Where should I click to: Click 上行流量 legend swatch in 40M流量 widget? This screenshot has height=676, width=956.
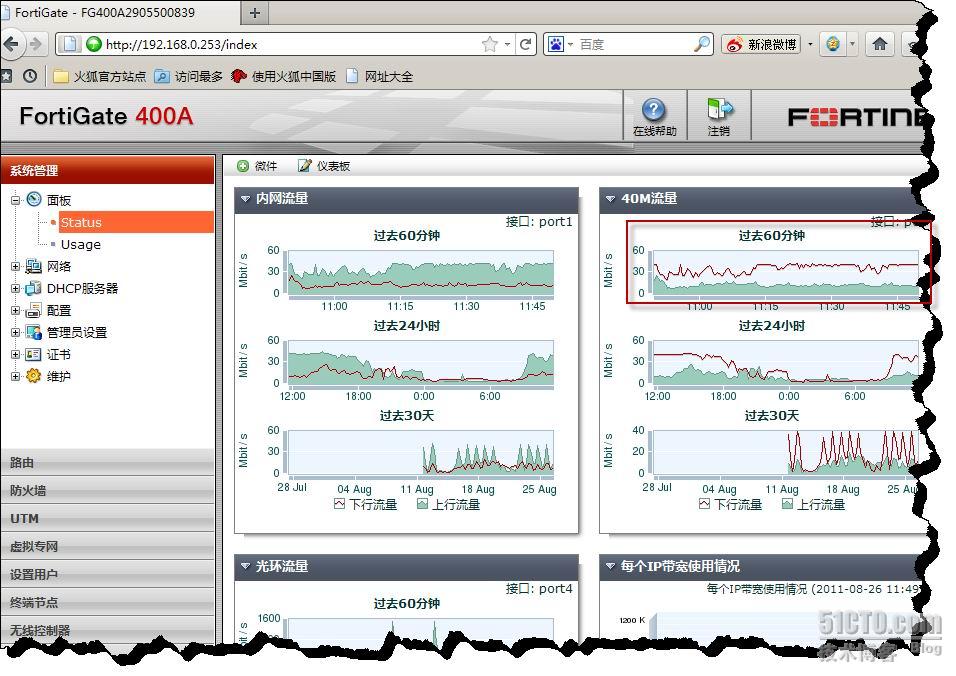[x=787, y=504]
